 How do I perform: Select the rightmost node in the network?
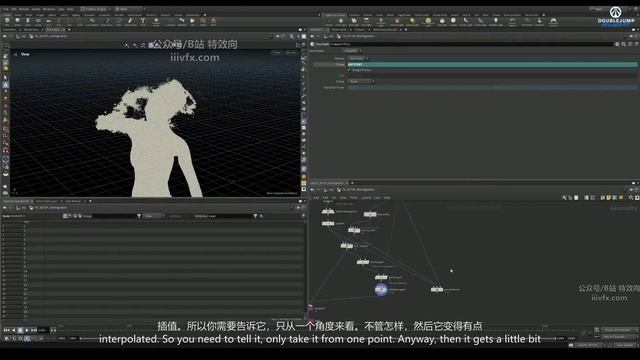click(437, 289)
